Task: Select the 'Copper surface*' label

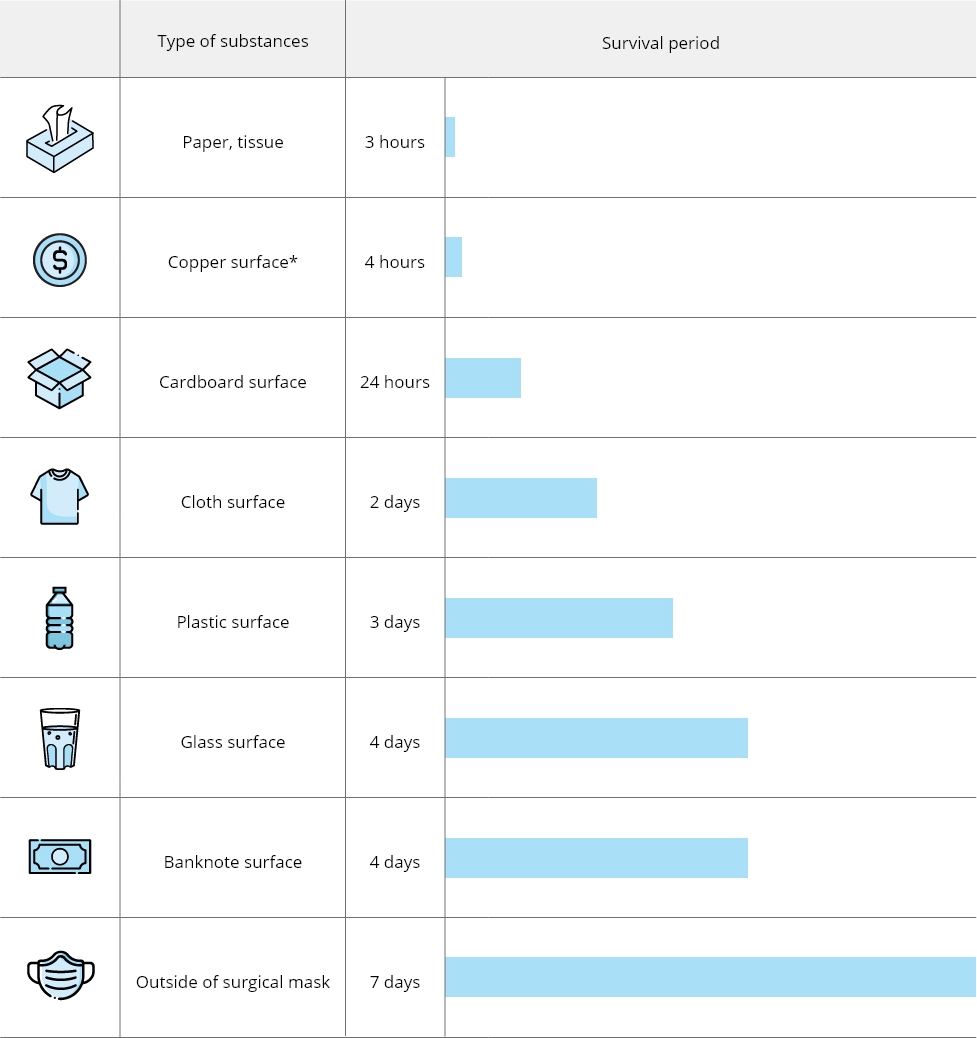Action: coord(233,262)
